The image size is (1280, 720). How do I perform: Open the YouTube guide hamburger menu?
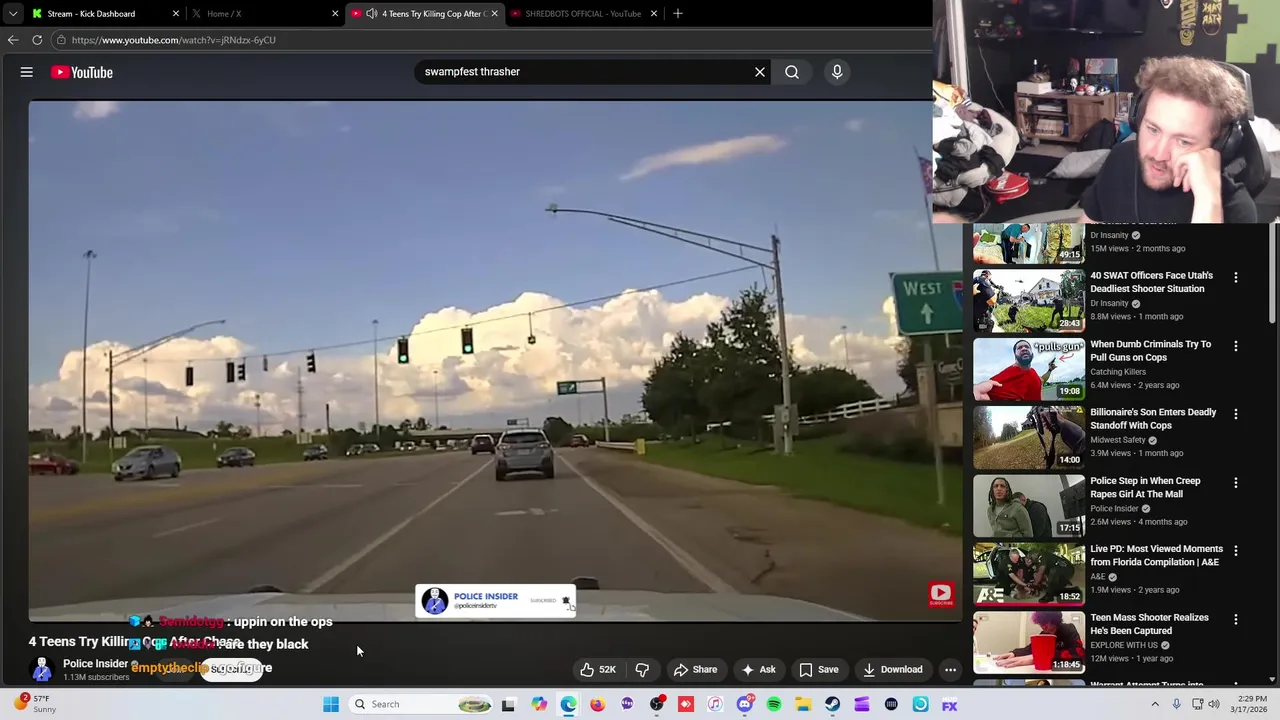coord(27,72)
